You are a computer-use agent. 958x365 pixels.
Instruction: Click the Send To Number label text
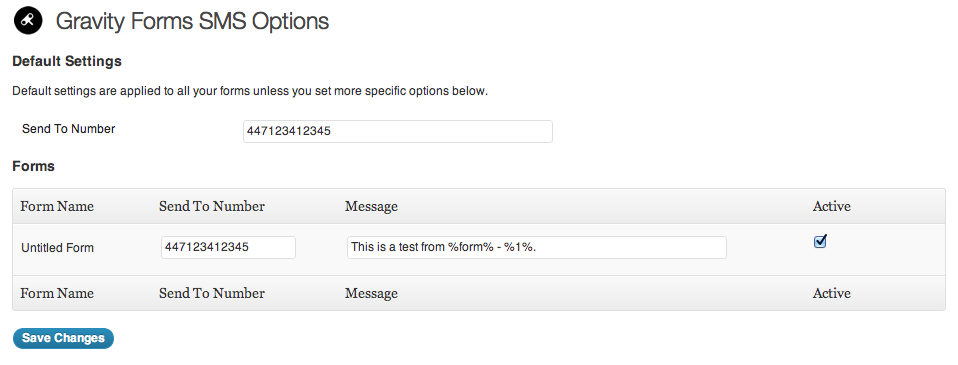68,128
